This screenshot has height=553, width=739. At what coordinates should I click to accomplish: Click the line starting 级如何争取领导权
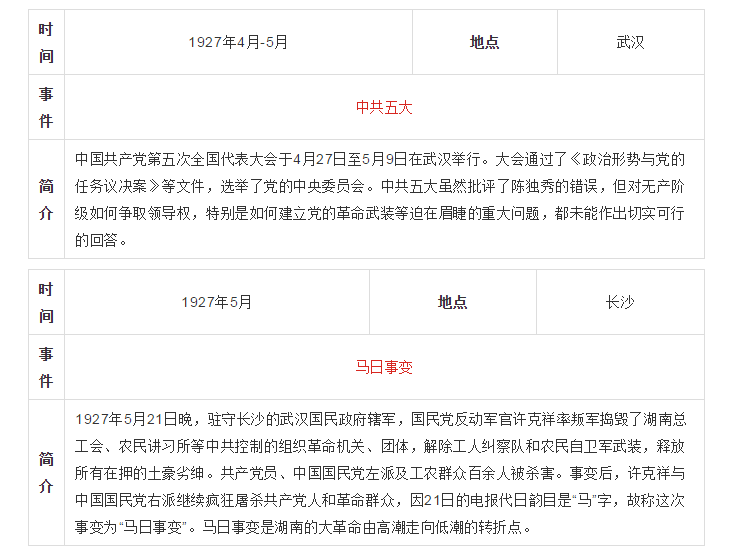click(x=379, y=214)
